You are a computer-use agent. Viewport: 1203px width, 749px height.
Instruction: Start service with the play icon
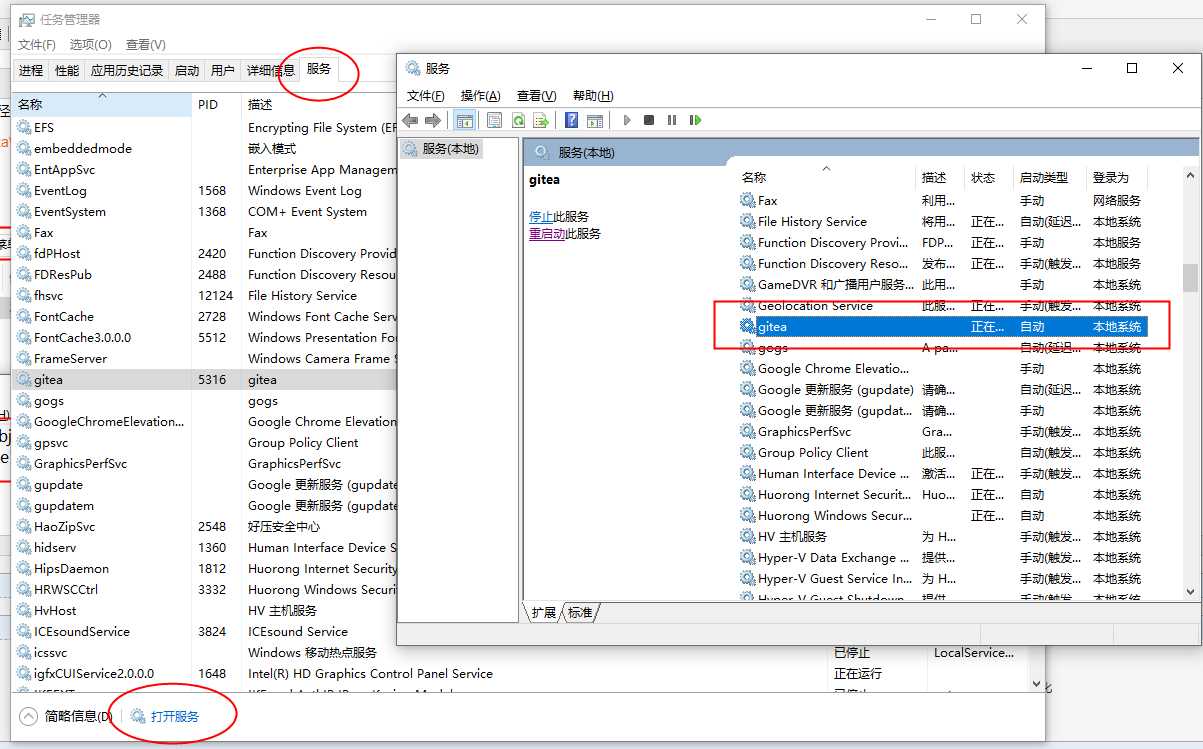(x=627, y=120)
